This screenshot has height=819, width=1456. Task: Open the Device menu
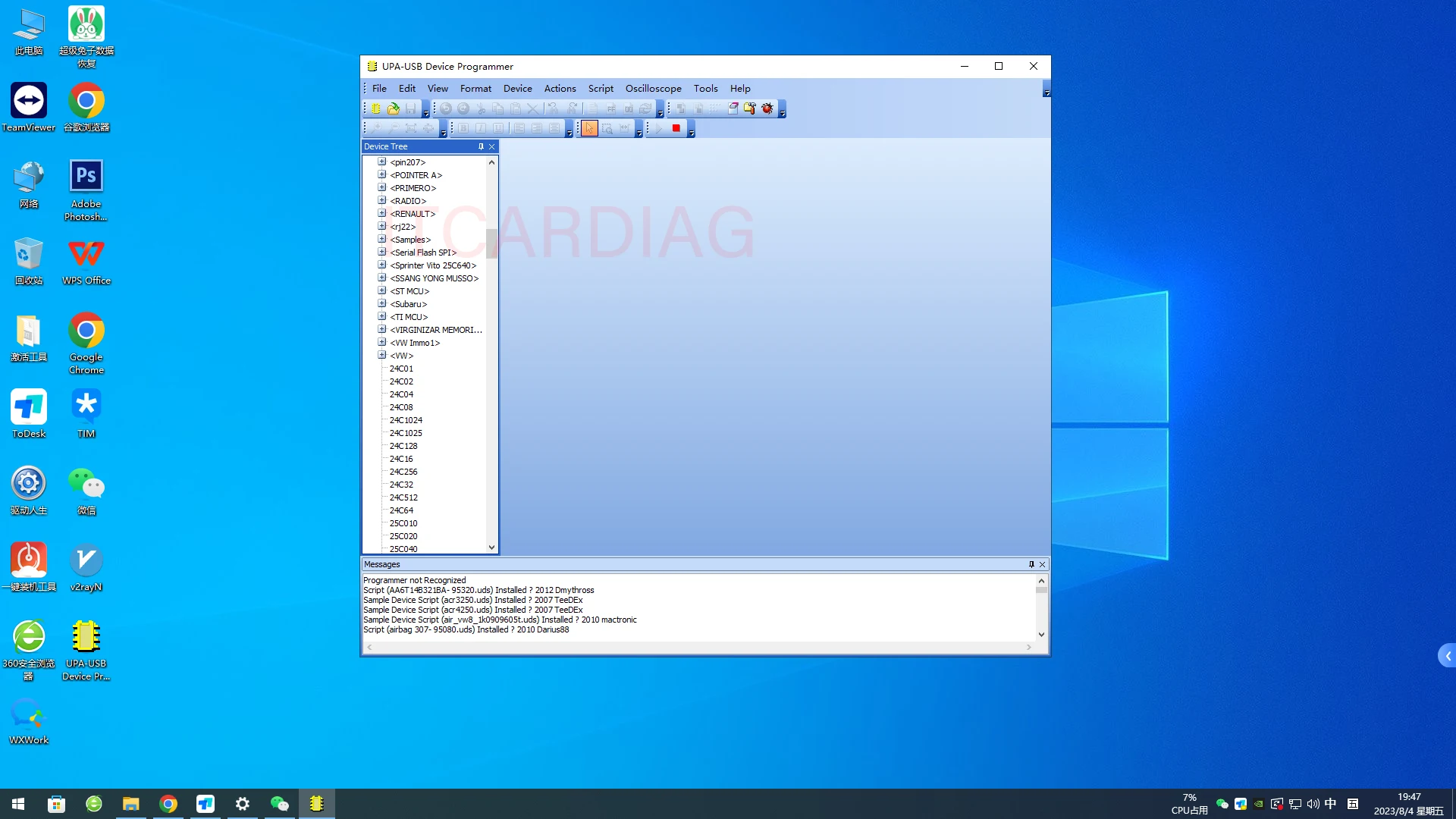tap(518, 89)
